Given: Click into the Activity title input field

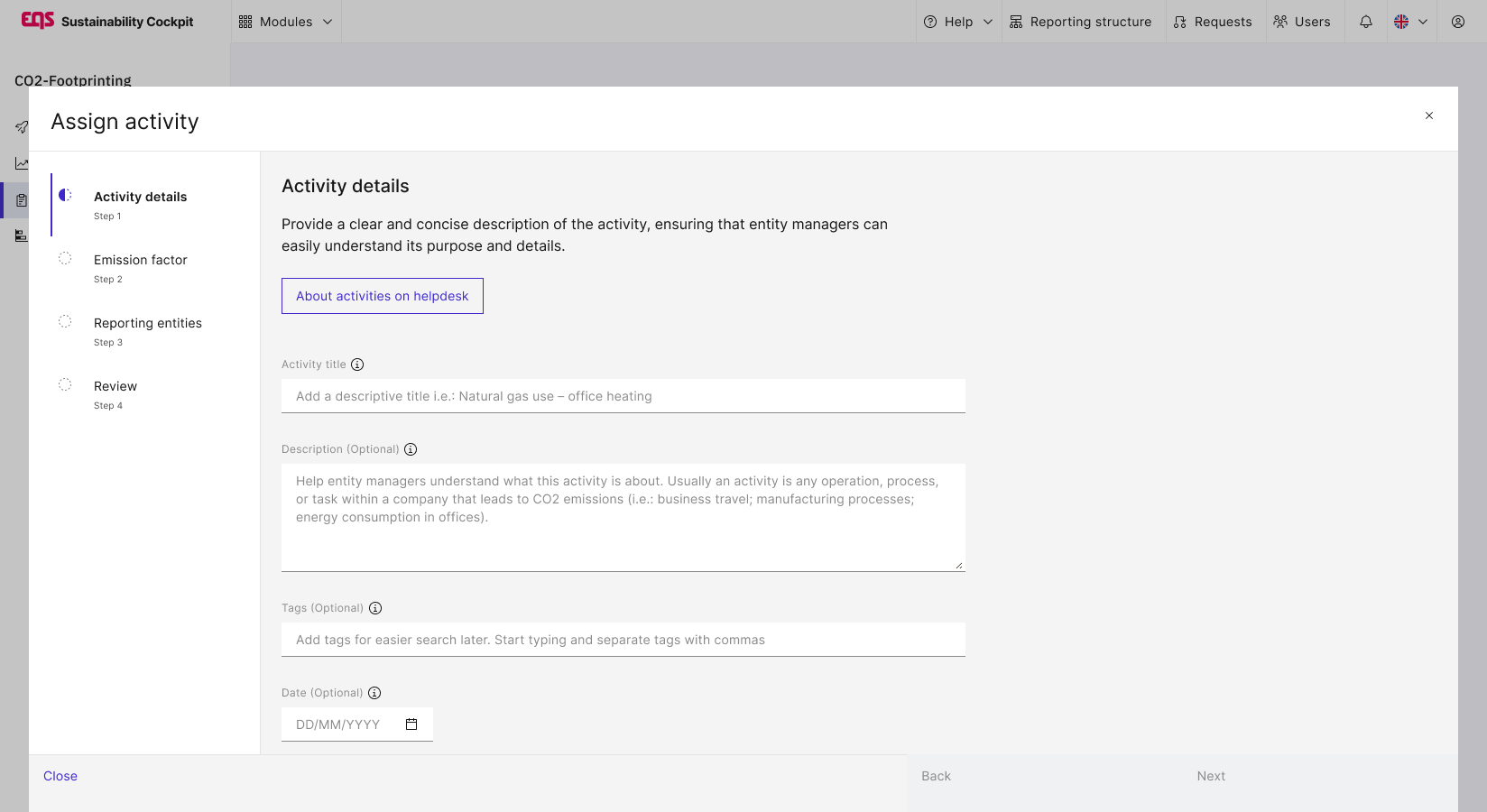Looking at the screenshot, I should (x=623, y=396).
